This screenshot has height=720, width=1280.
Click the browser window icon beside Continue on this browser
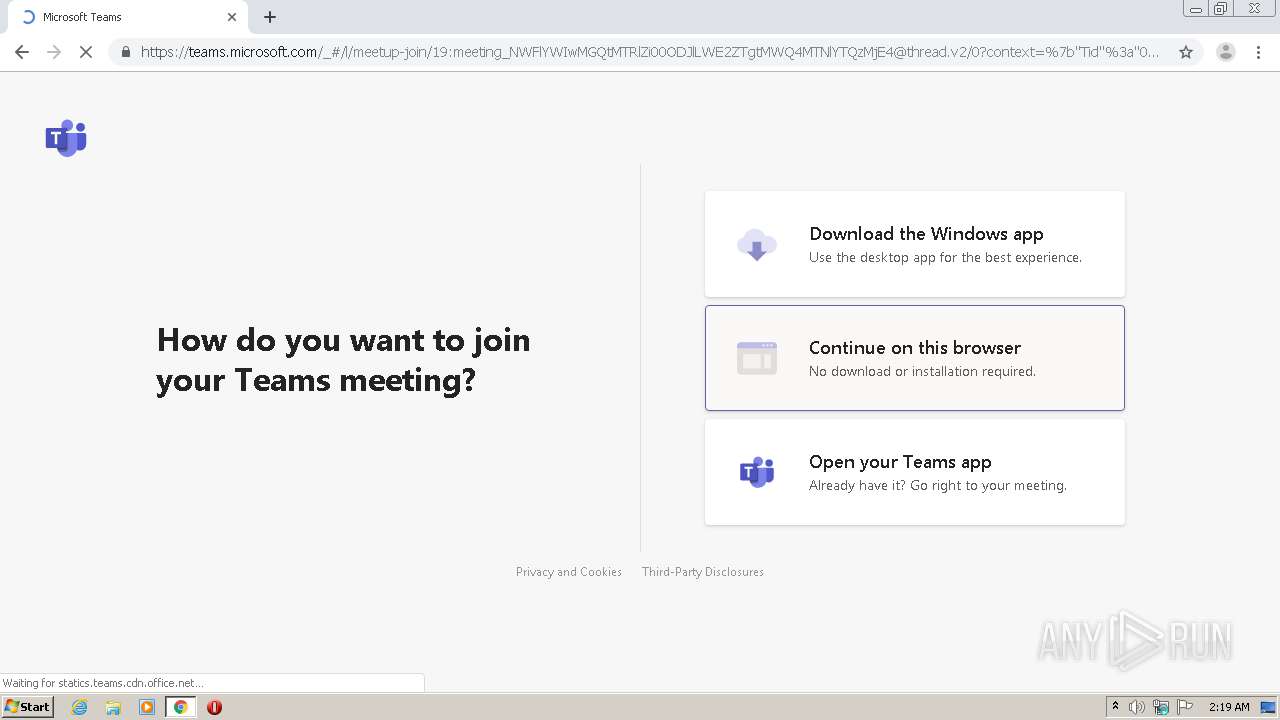757,358
